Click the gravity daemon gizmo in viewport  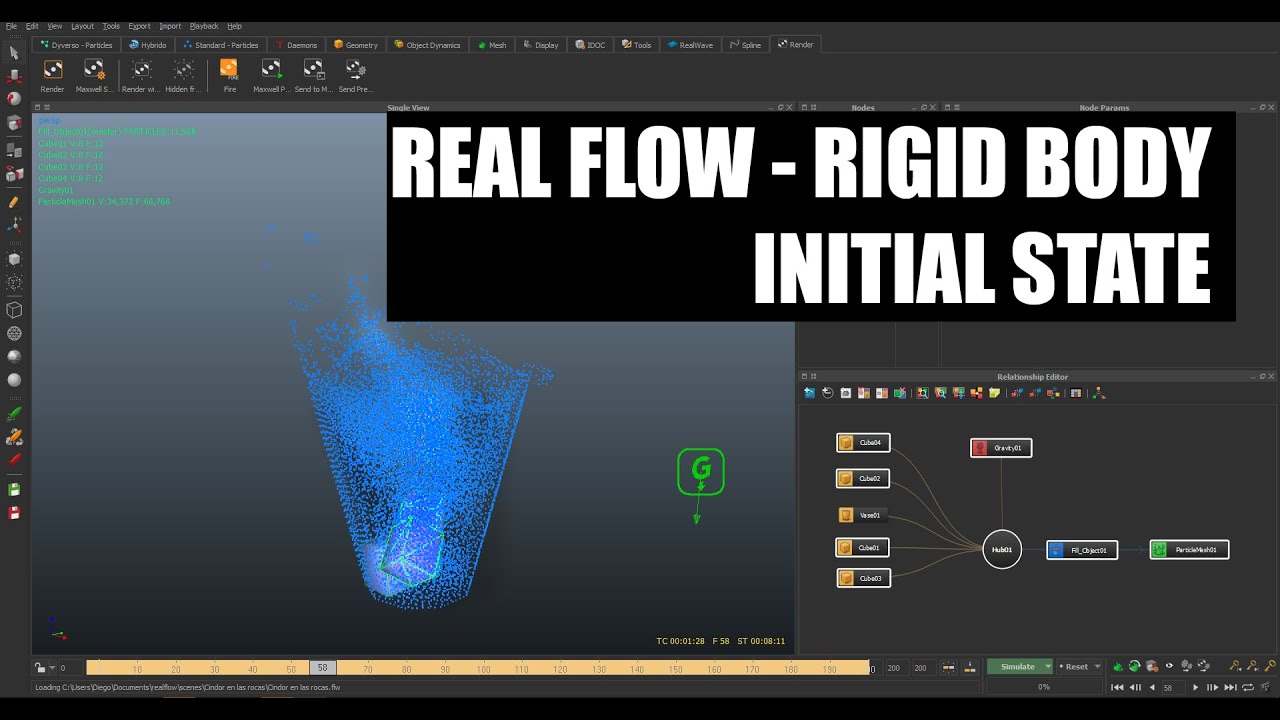tap(700, 472)
